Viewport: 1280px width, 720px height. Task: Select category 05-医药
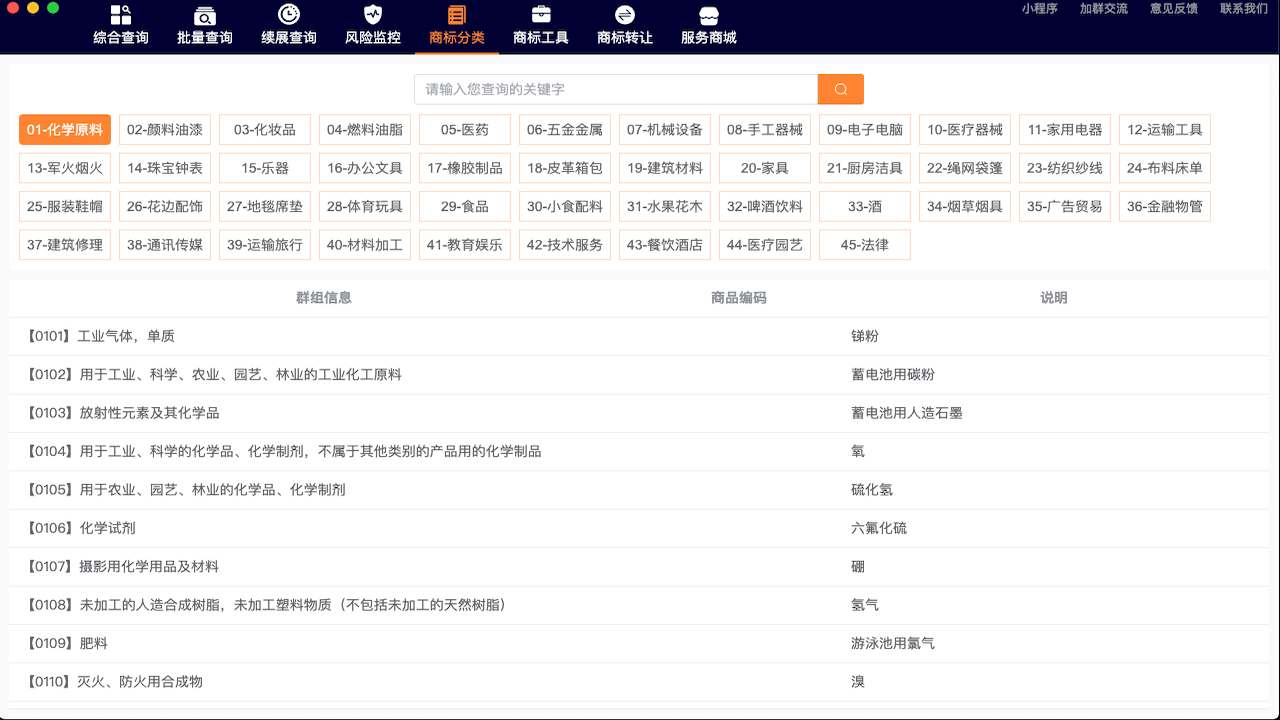tap(464, 129)
